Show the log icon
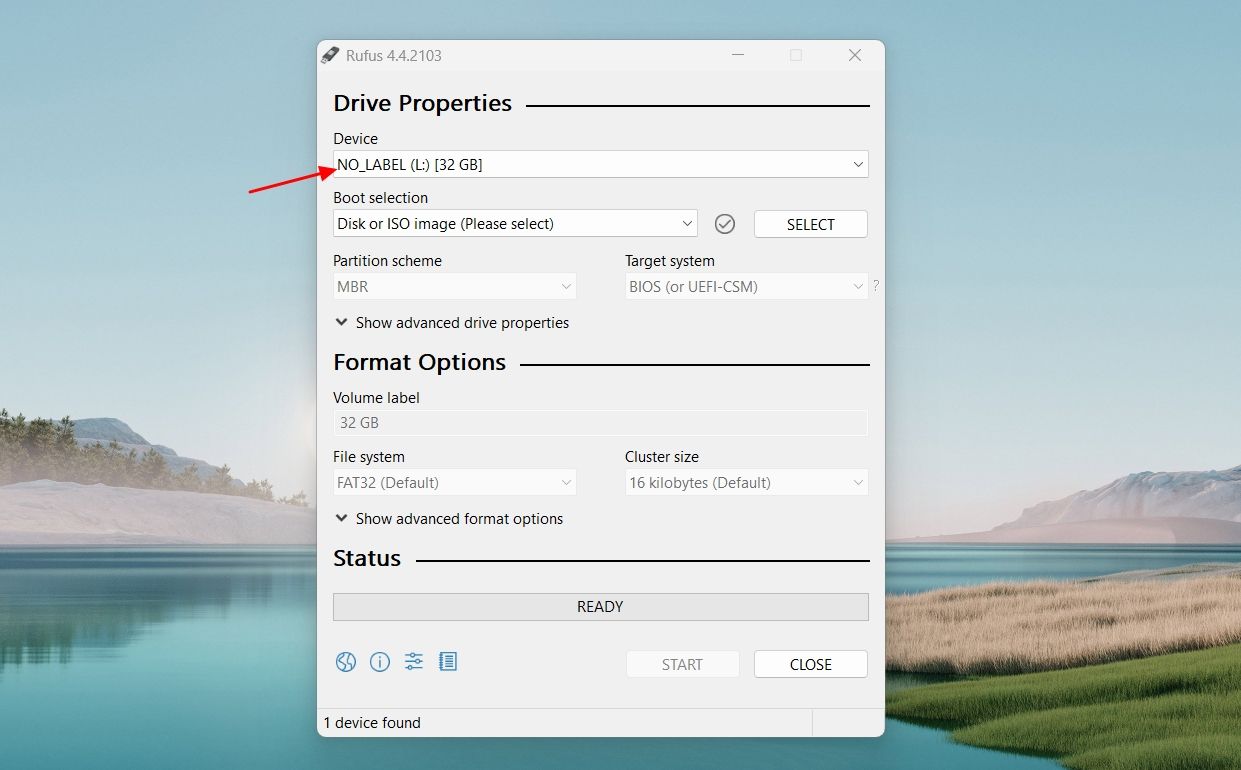The width and height of the screenshot is (1241, 770). click(448, 662)
